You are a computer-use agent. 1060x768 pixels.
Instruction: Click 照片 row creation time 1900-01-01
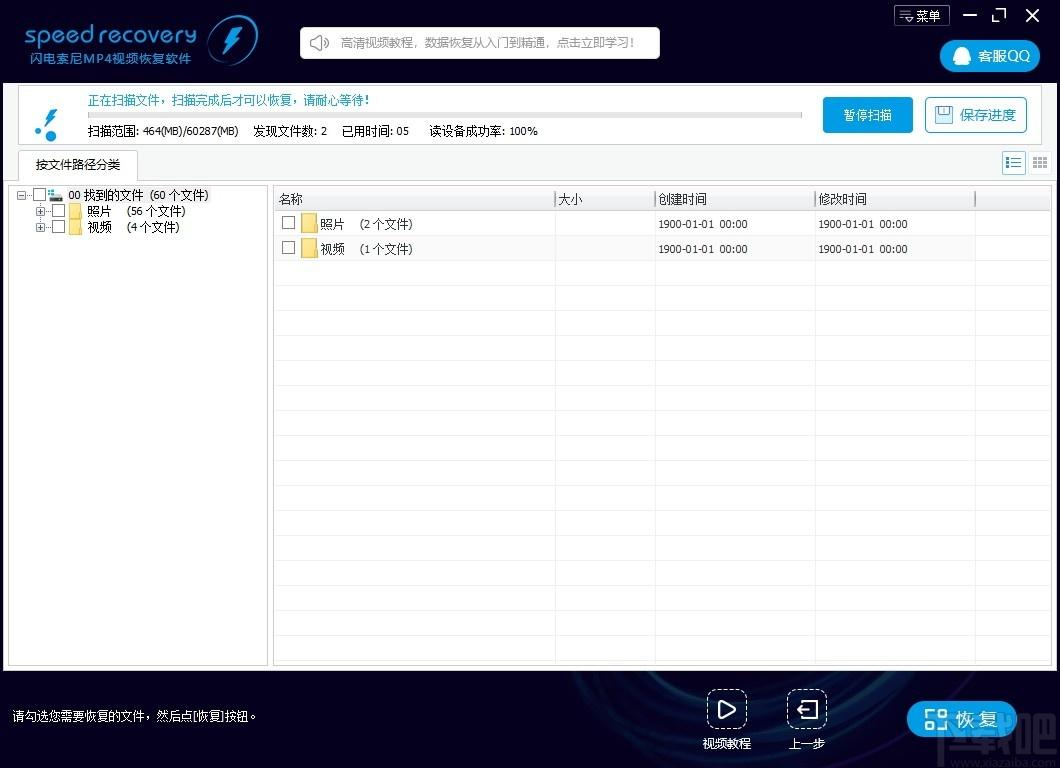(703, 224)
